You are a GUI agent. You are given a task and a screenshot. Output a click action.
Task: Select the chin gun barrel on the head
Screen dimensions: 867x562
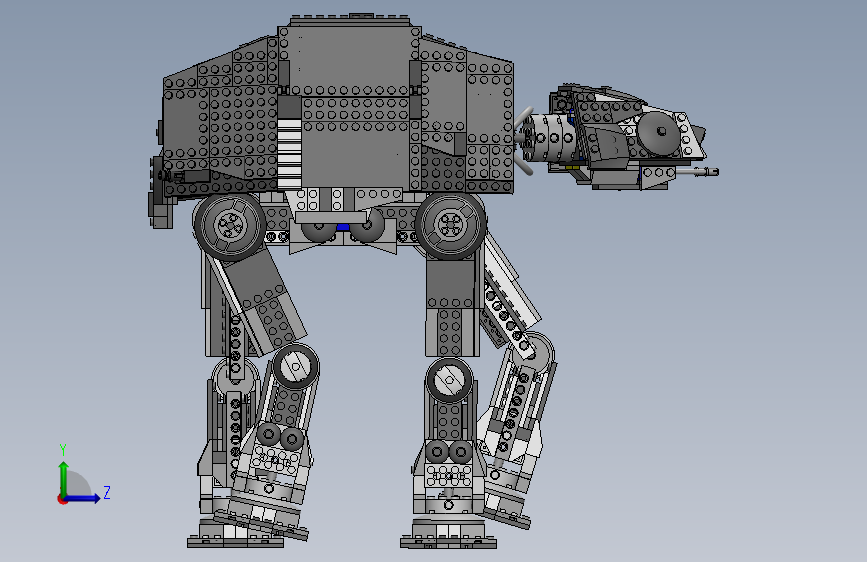point(697,172)
